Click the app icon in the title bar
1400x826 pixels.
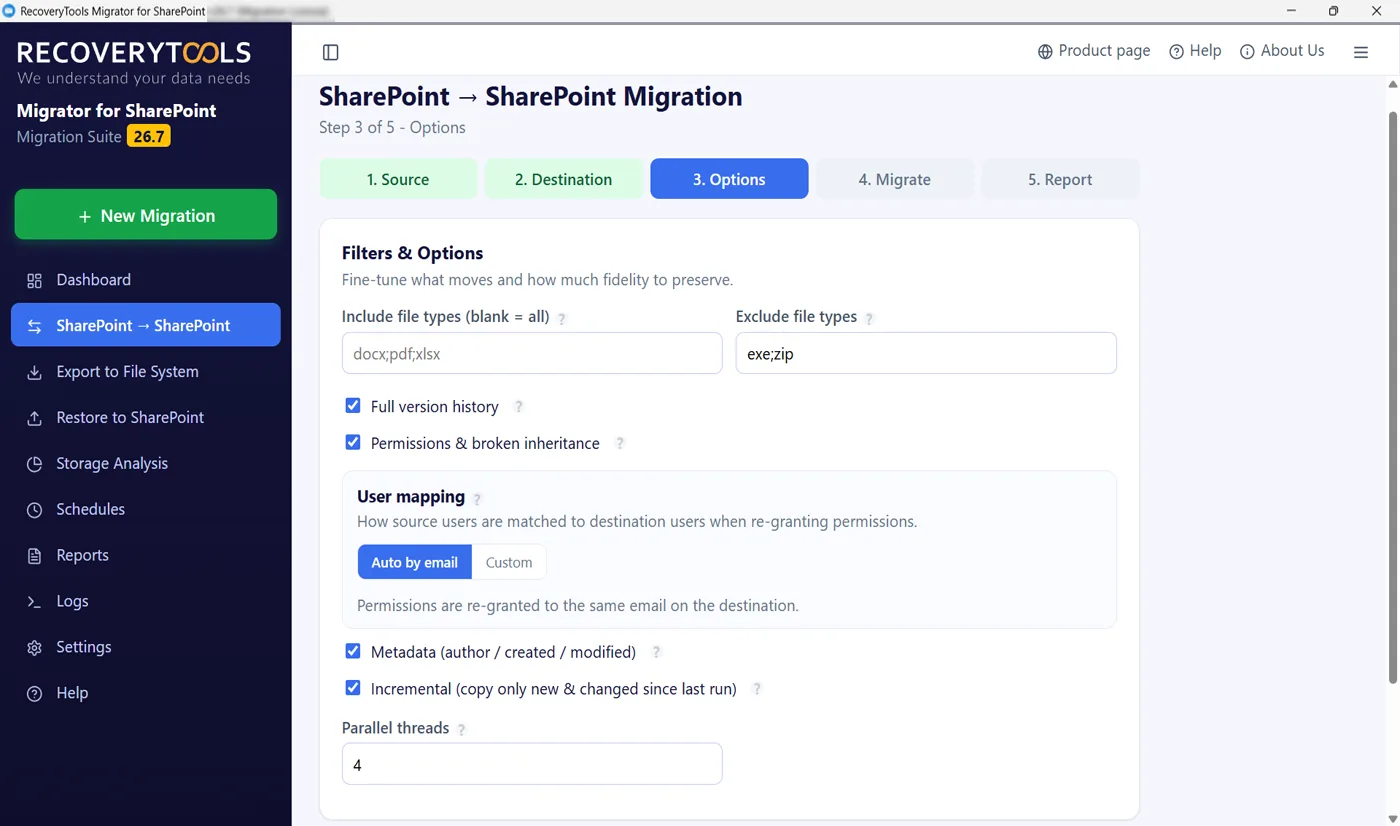[9, 11]
